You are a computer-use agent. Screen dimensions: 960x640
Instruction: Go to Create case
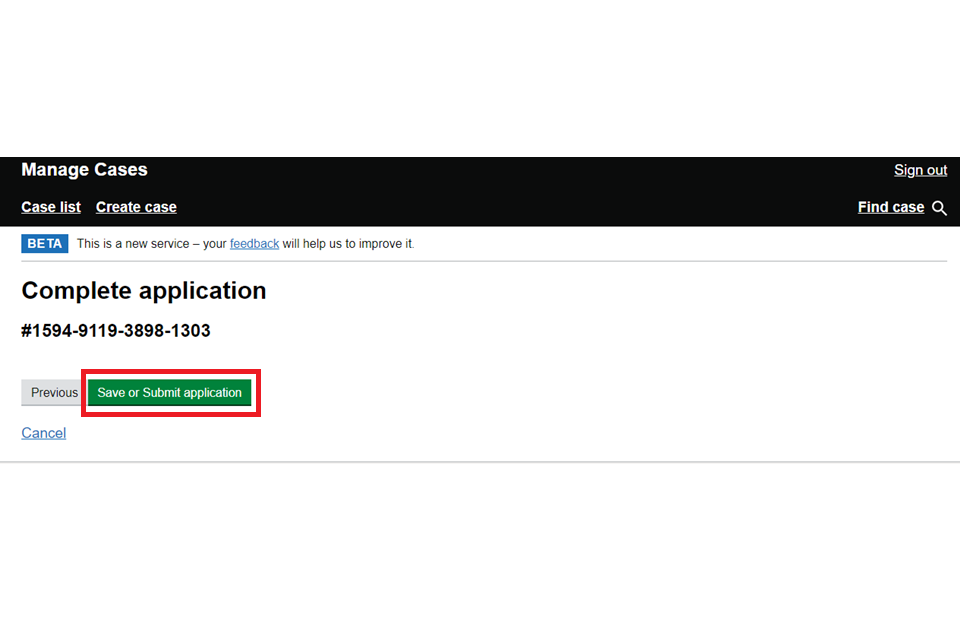point(136,207)
